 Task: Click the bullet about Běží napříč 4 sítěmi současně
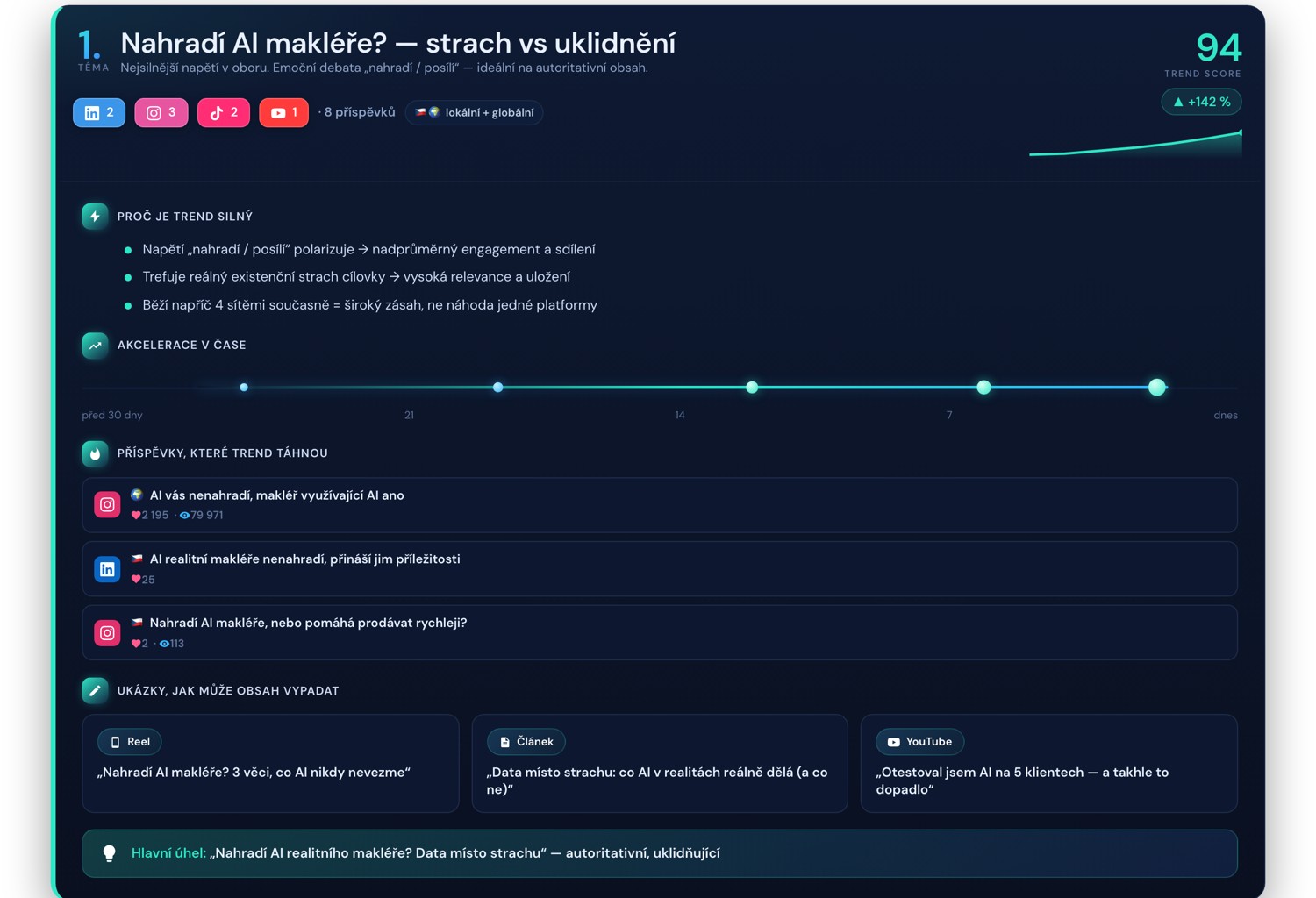click(369, 305)
